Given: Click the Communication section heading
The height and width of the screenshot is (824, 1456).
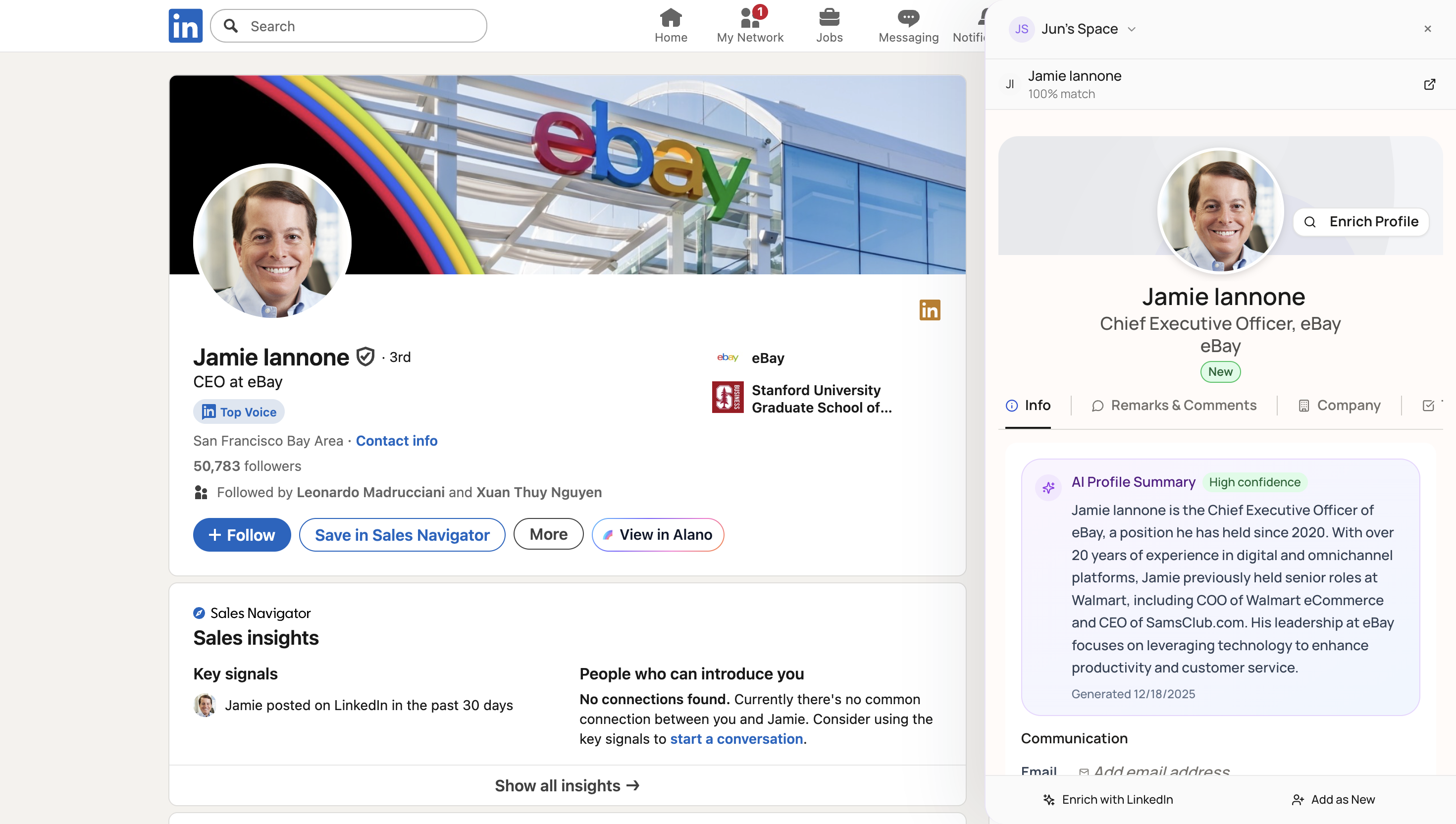Looking at the screenshot, I should tap(1074, 738).
